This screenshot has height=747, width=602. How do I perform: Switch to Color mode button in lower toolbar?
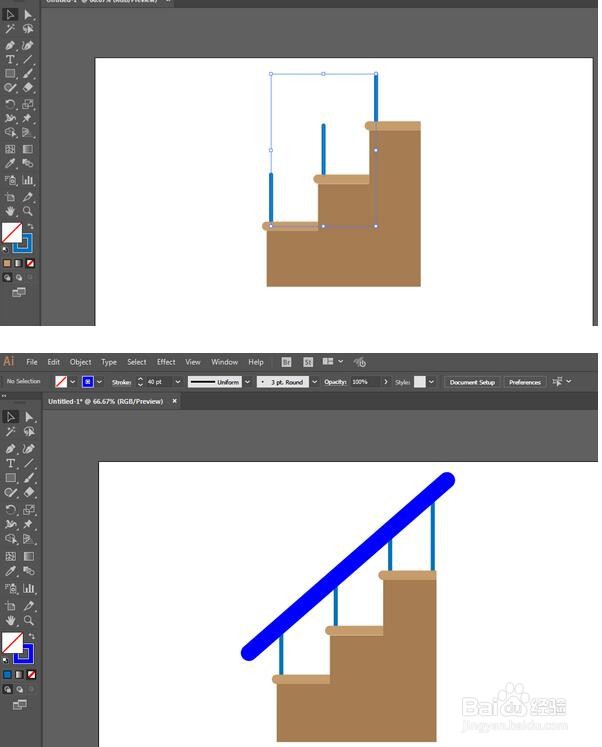tap(7, 675)
